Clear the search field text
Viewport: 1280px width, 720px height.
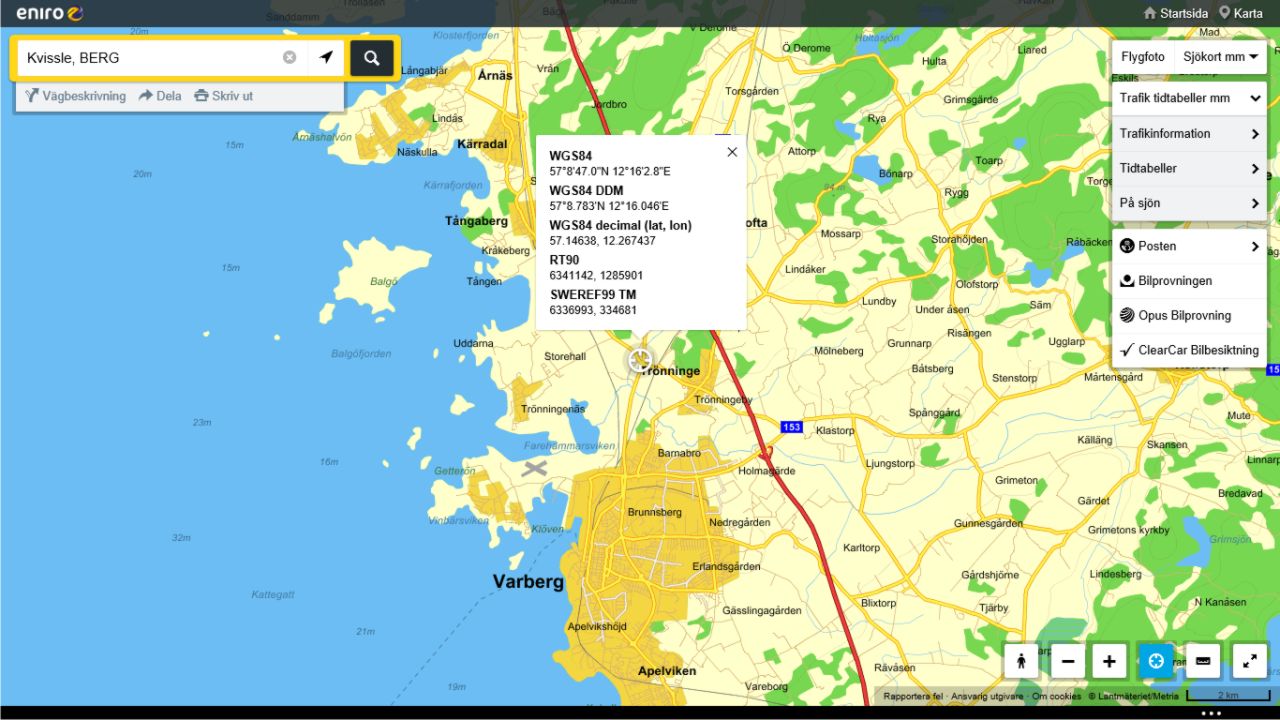(290, 58)
